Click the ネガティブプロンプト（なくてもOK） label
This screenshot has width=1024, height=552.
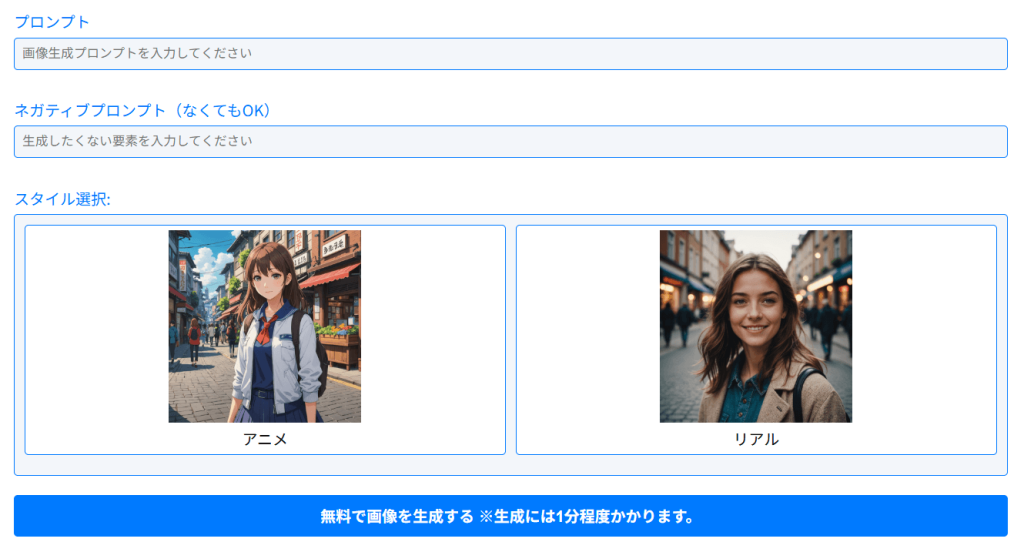[143, 110]
